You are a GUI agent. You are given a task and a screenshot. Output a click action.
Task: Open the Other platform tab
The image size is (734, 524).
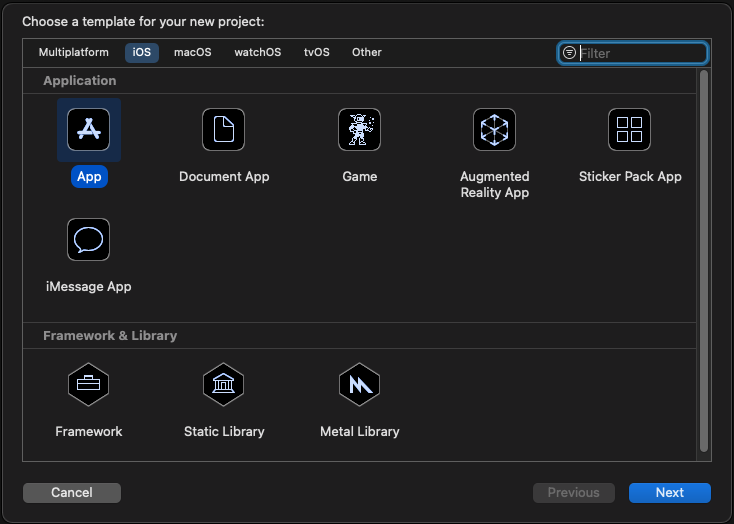(x=367, y=52)
